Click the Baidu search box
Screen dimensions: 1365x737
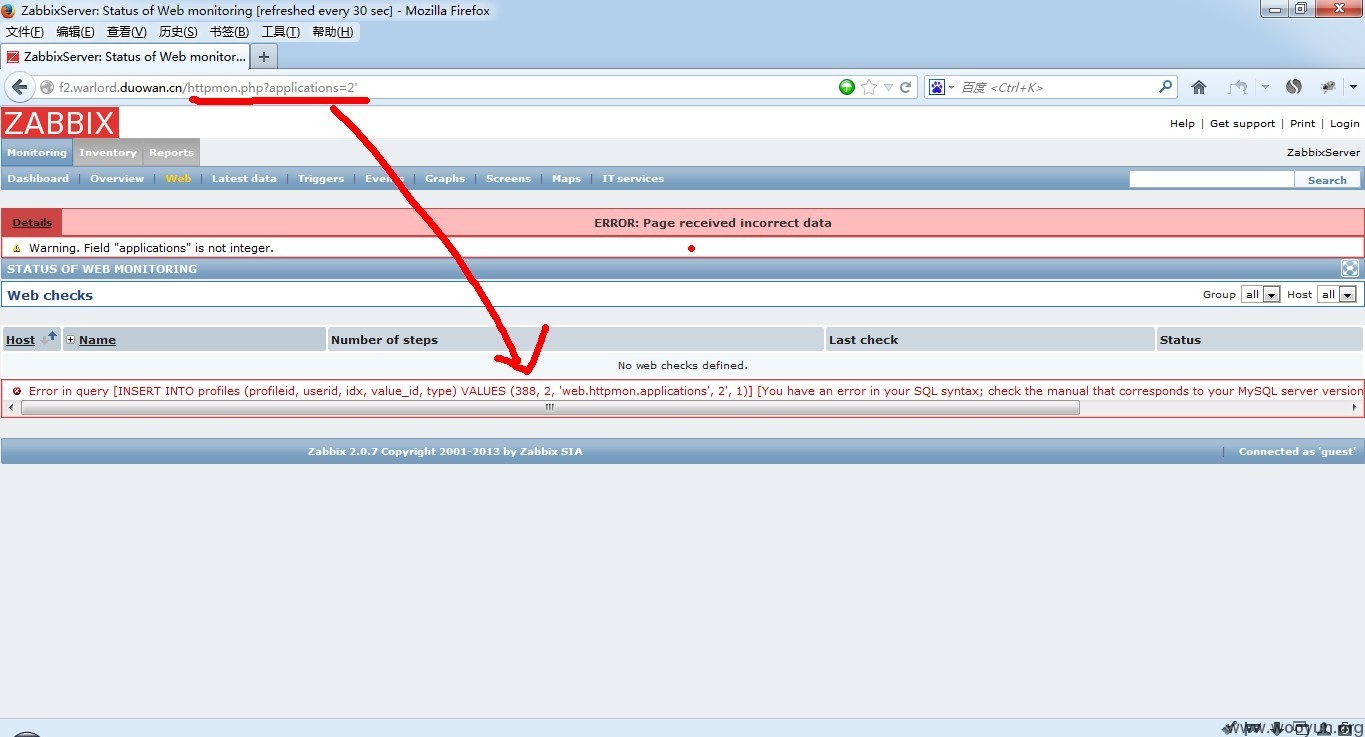pyautogui.click(x=1057, y=87)
